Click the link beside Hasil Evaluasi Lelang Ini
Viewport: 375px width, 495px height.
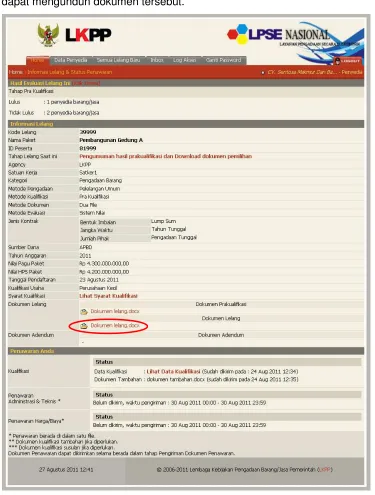point(86,83)
